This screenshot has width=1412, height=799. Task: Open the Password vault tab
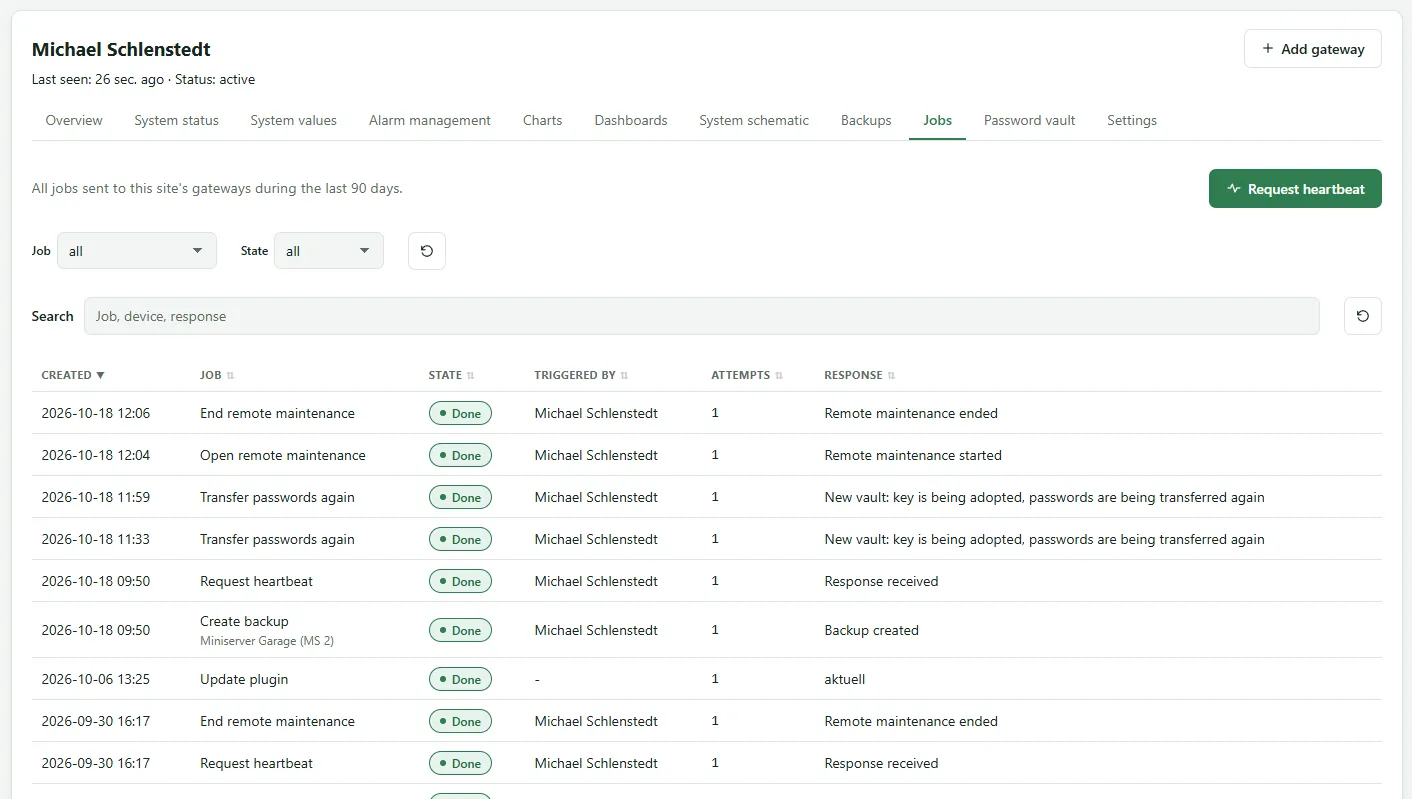[x=1029, y=120]
